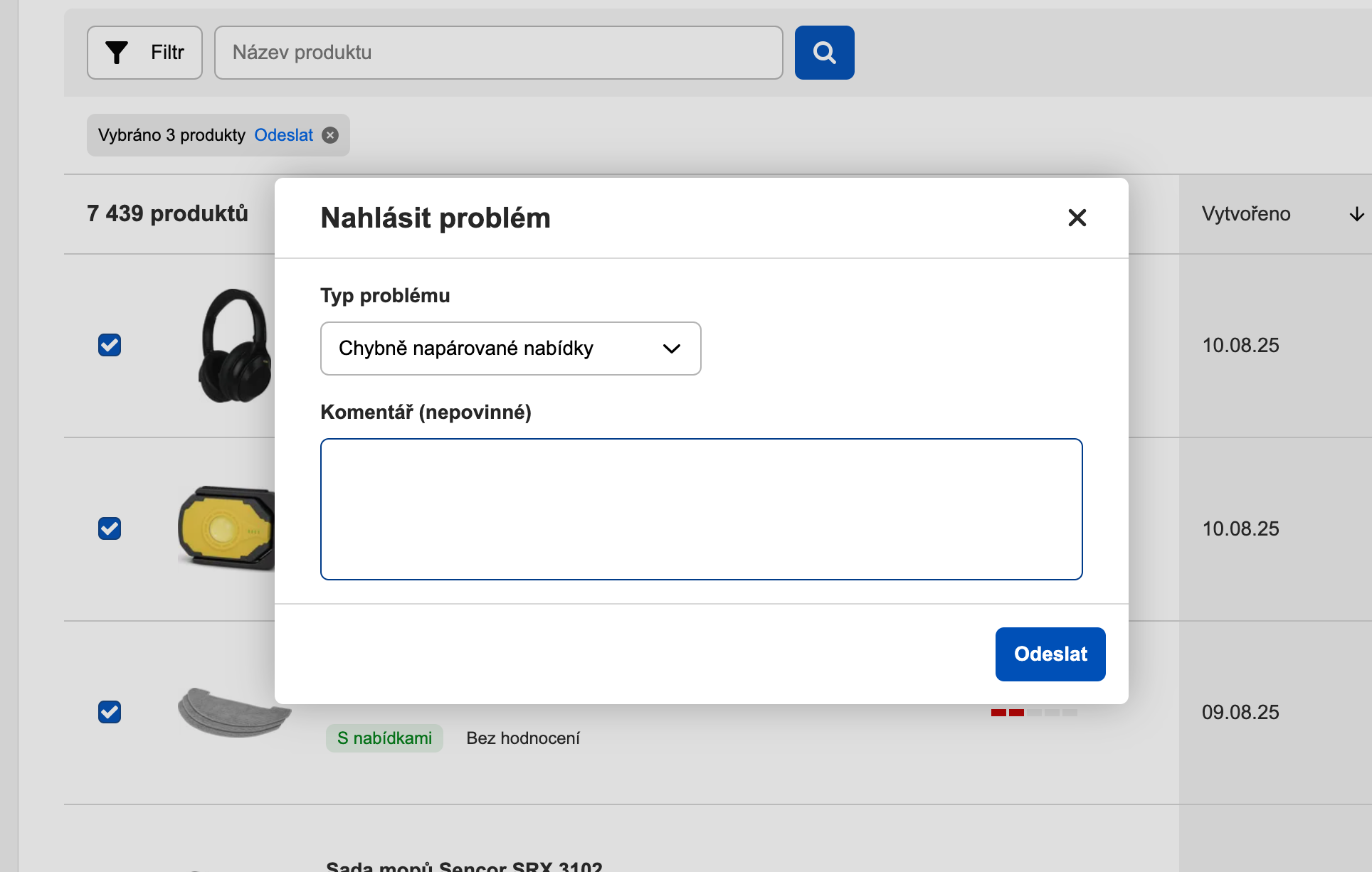Open the Typ problému dropdown
The height and width of the screenshot is (872, 1372).
tap(510, 349)
